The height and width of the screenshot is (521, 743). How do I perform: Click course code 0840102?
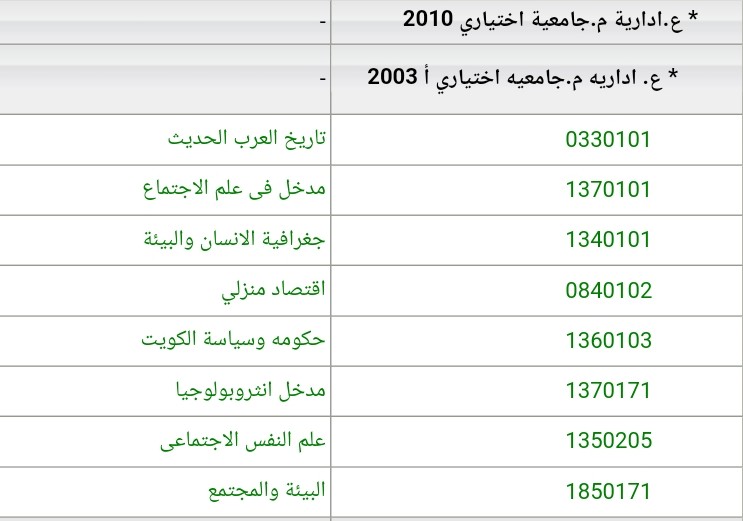tap(609, 290)
